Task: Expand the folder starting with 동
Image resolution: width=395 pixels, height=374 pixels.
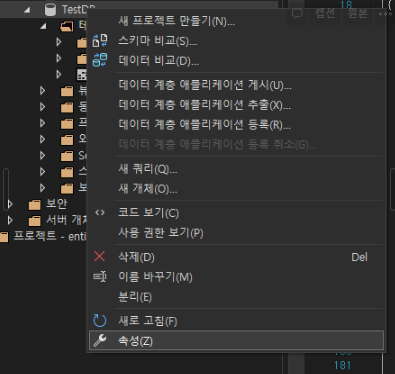Action: click(43, 107)
